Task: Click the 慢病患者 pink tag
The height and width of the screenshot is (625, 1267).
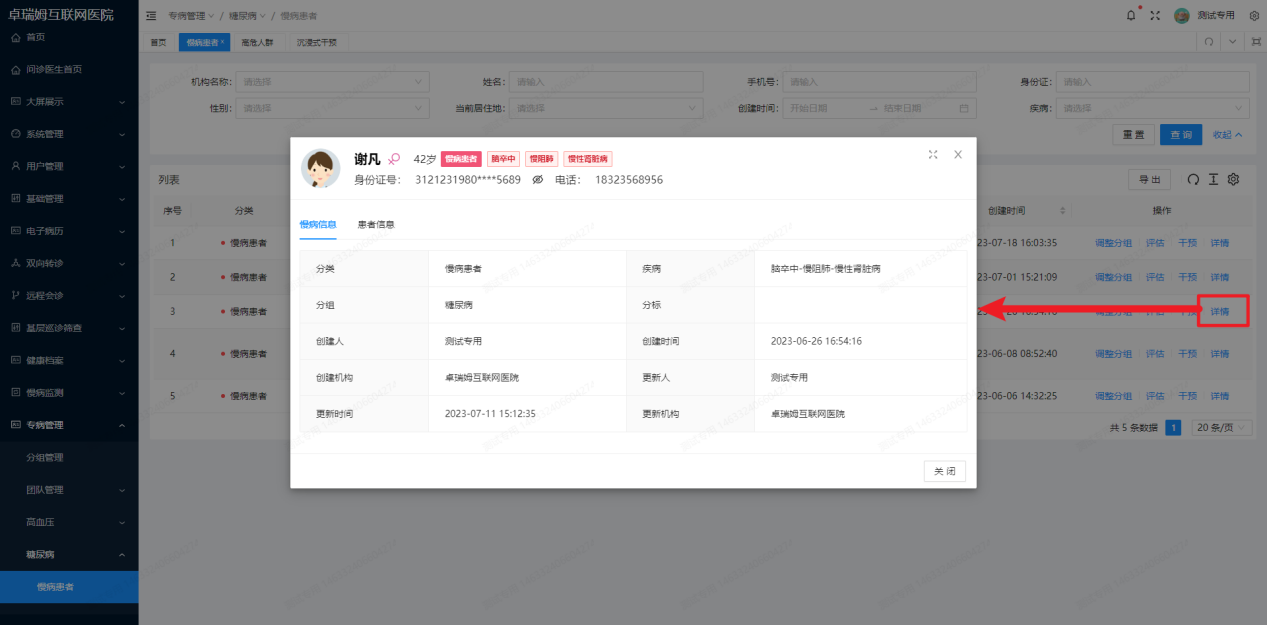Action: pos(461,159)
